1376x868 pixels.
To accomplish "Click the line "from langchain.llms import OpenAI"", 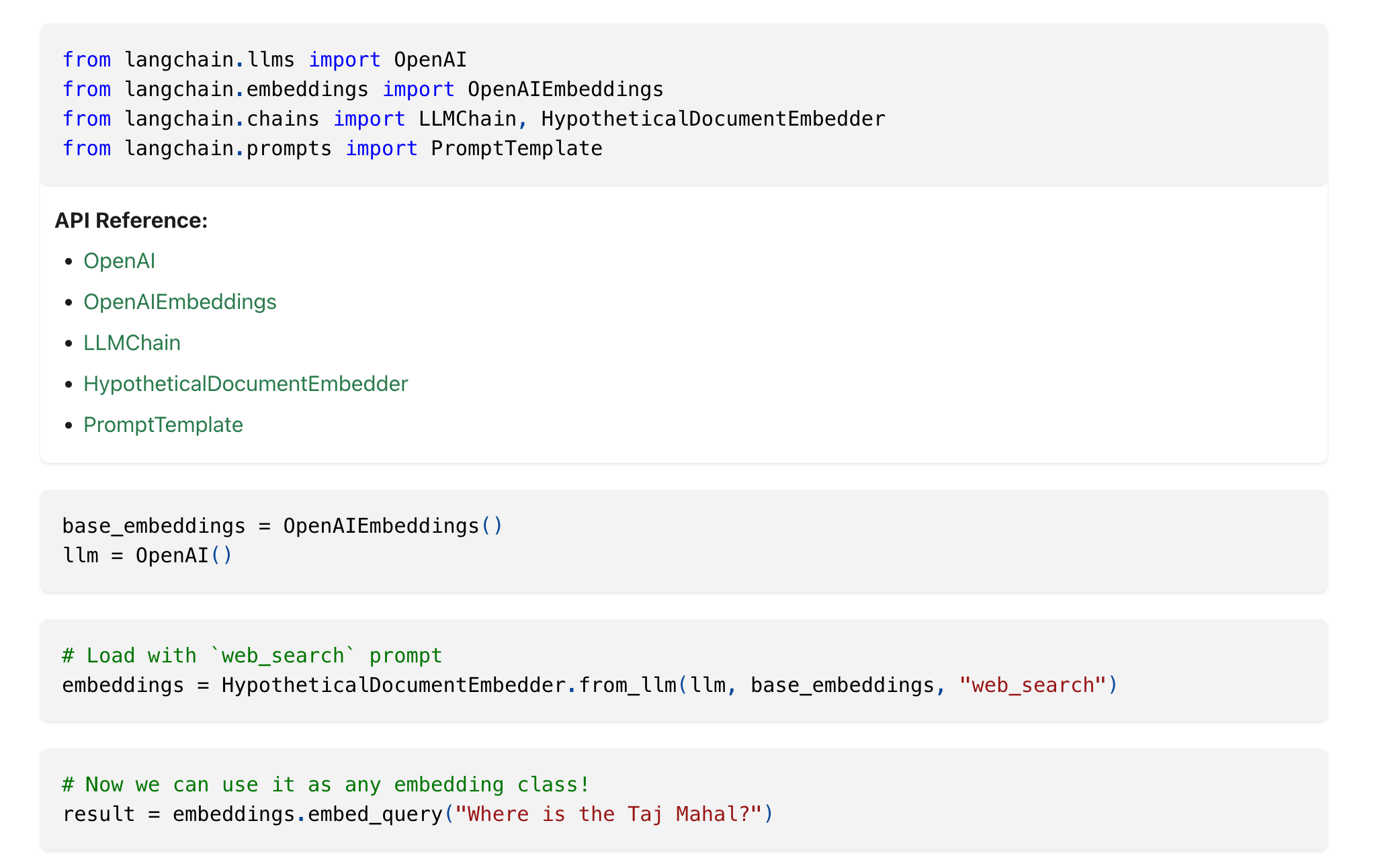I will point(265,60).
